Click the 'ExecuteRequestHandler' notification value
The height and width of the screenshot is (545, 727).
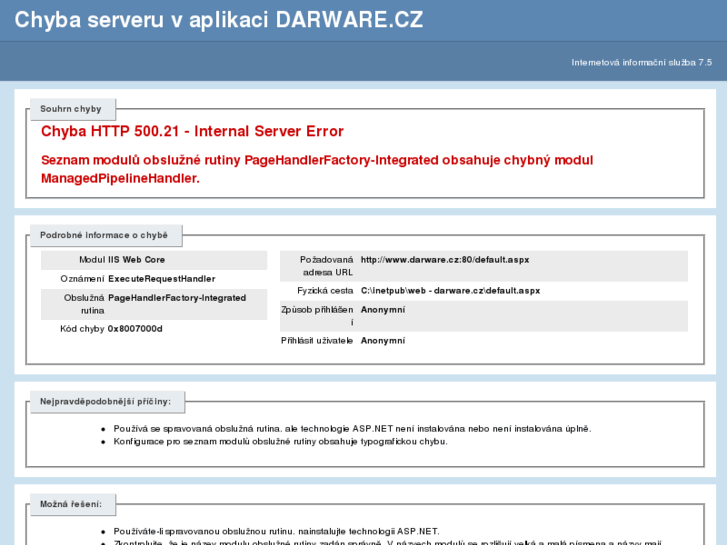[x=161, y=279]
